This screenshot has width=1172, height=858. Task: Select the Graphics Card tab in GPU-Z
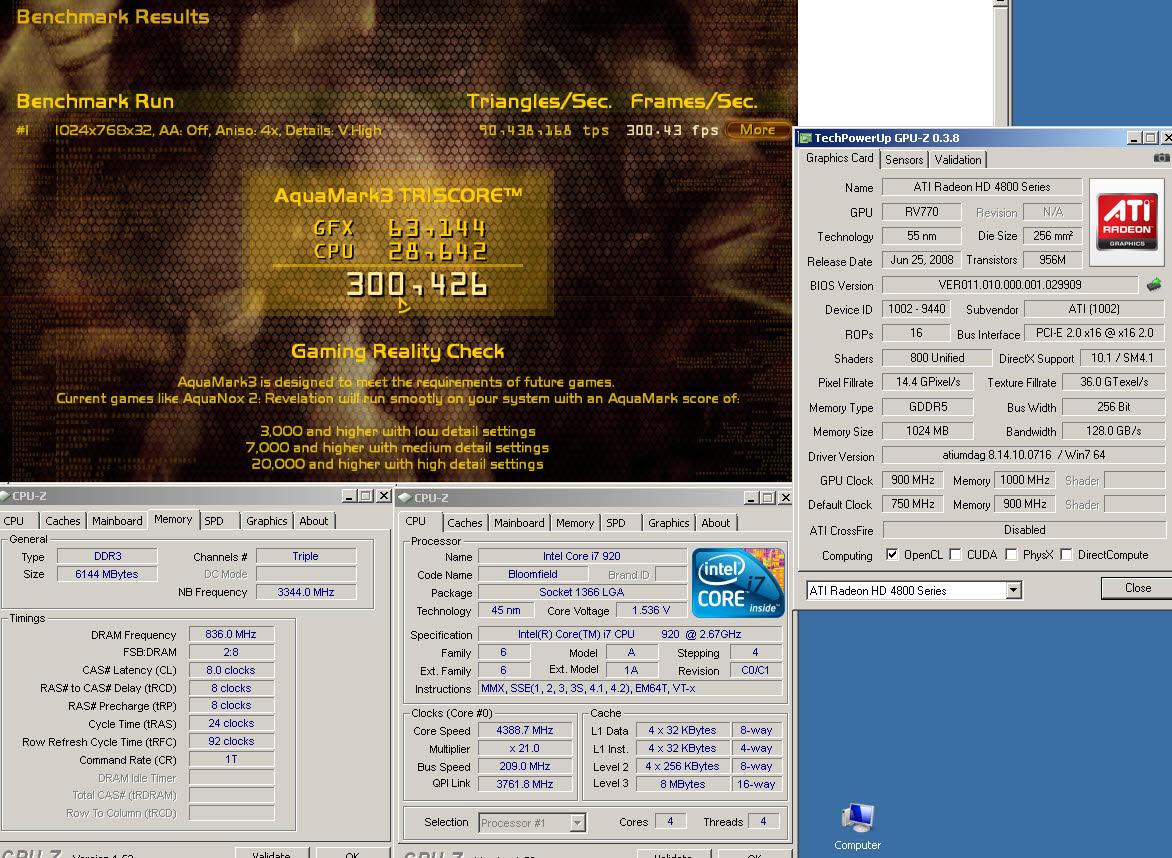[839, 158]
